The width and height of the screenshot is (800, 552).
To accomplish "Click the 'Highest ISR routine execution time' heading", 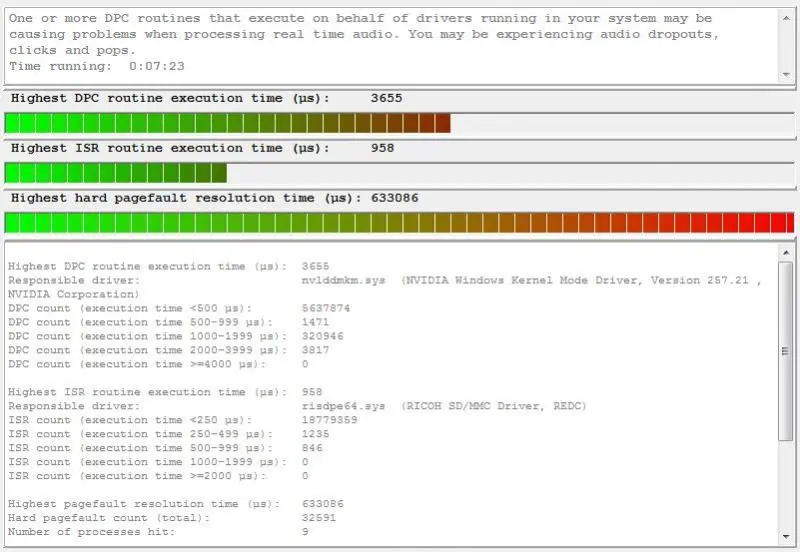I will 170,148.
